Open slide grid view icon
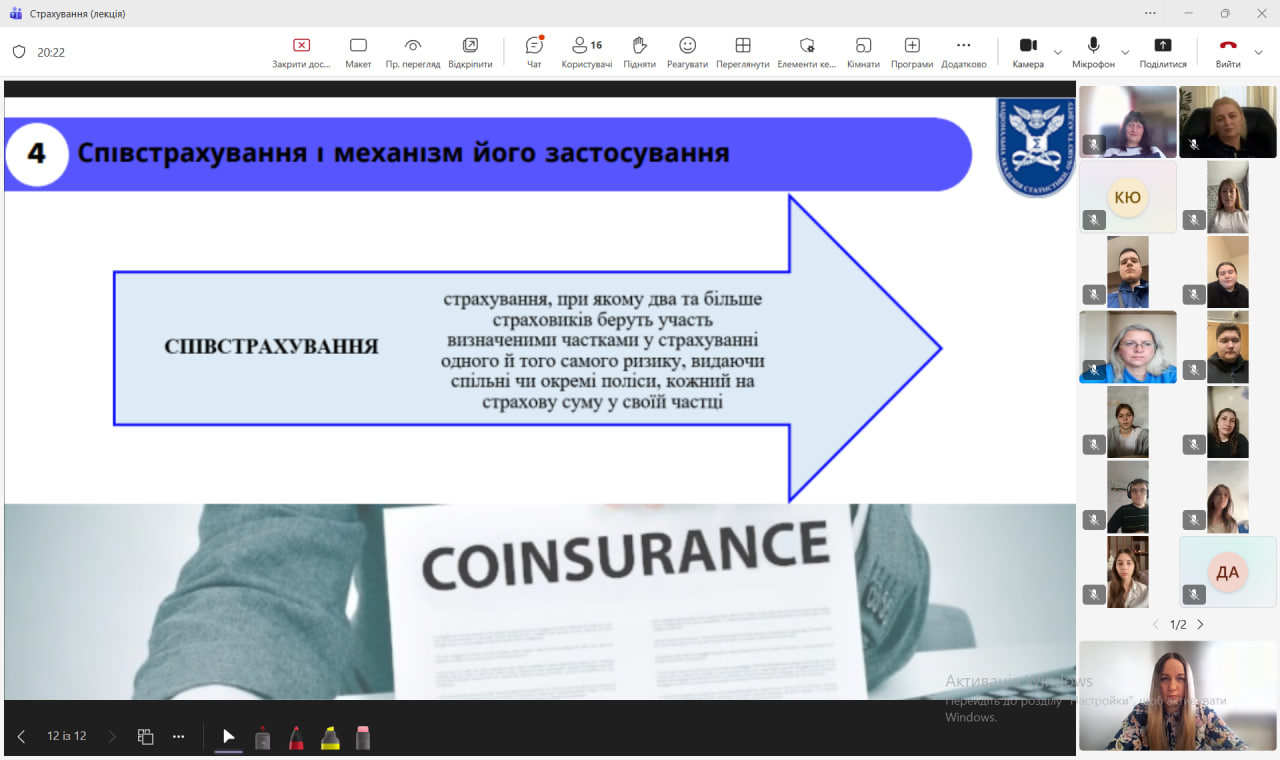Viewport: 1280px width, 760px height. point(146,737)
